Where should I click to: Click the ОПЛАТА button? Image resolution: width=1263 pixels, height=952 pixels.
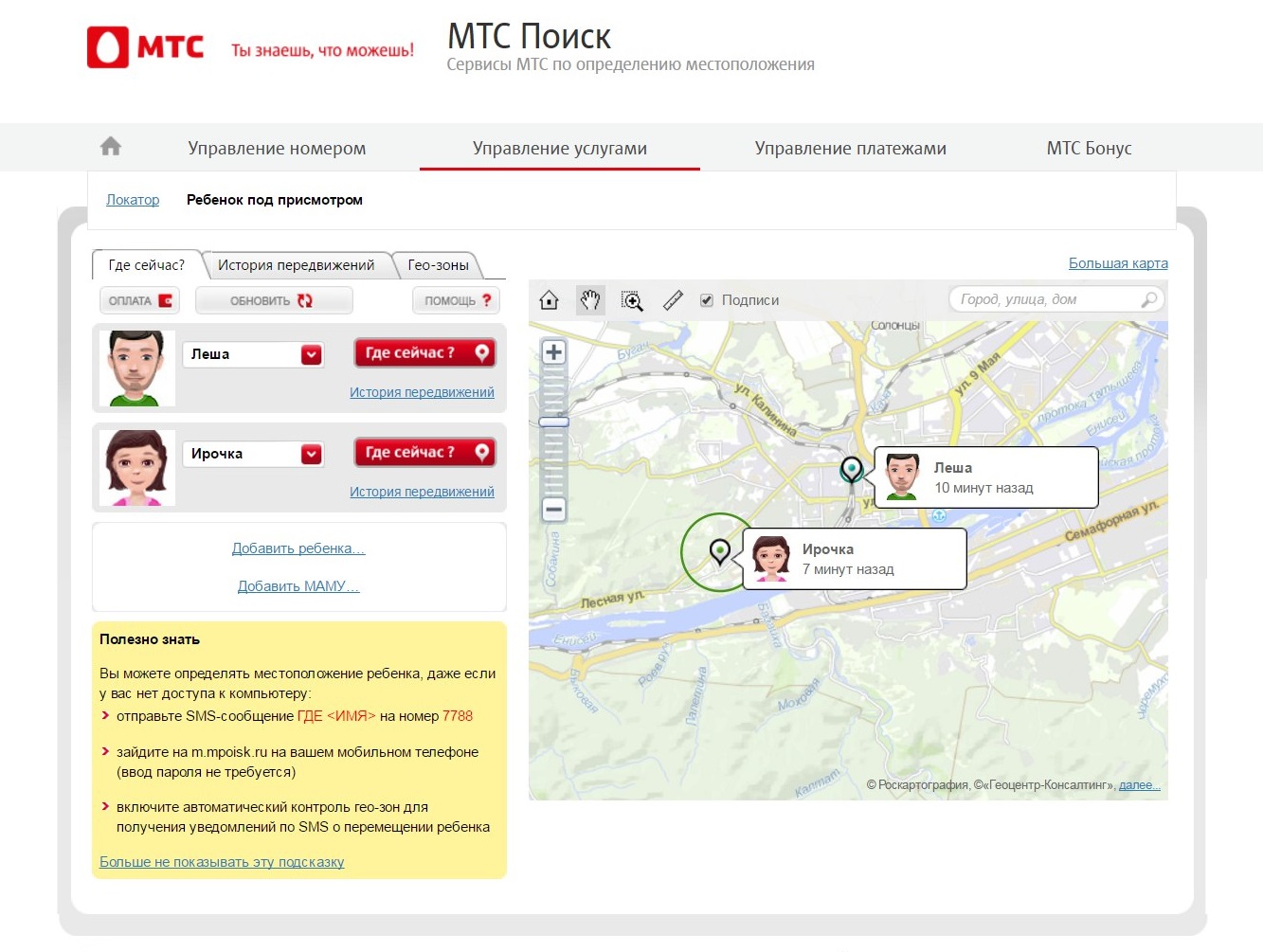[140, 300]
